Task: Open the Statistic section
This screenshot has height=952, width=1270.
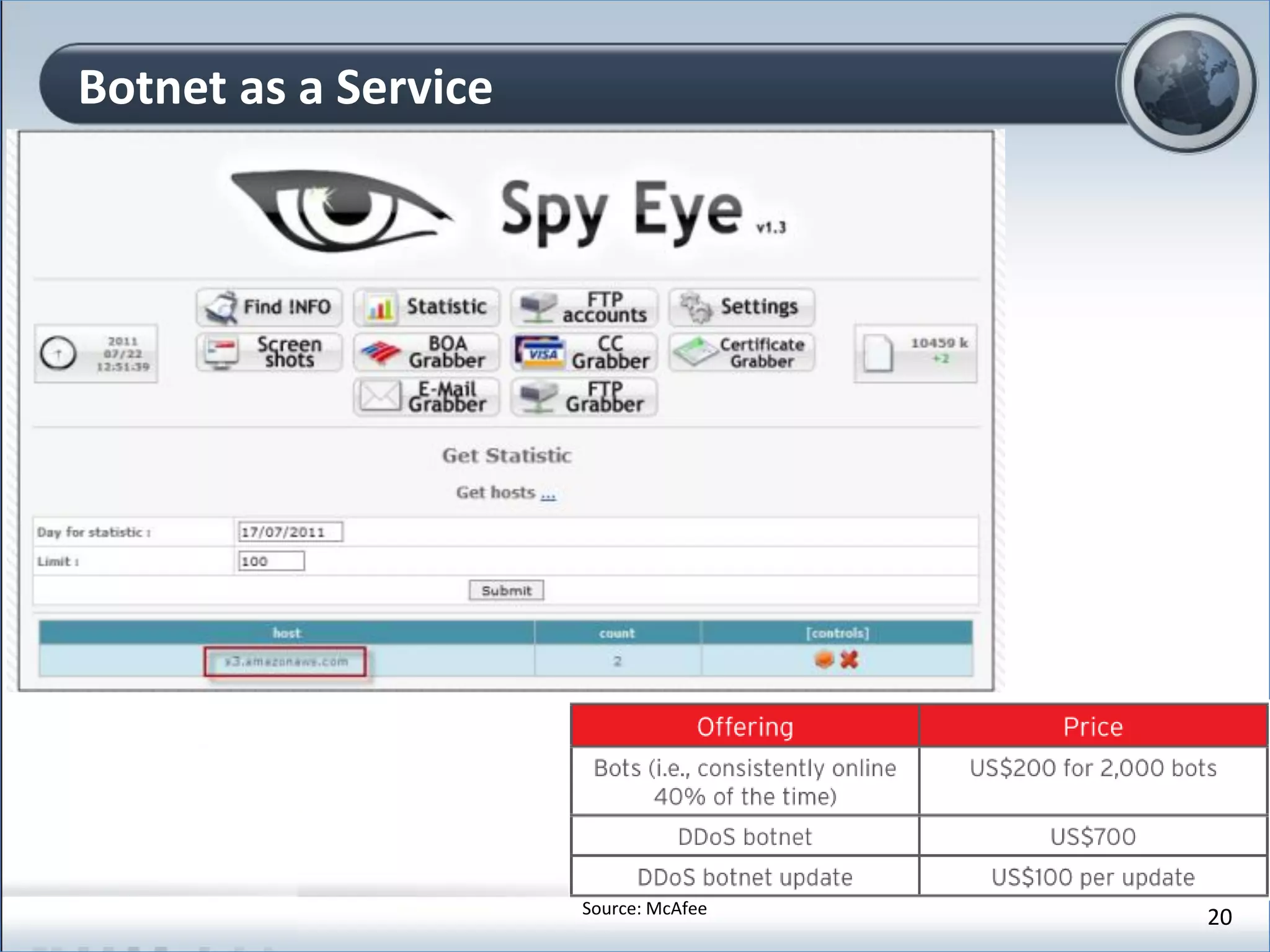Action: coord(427,307)
